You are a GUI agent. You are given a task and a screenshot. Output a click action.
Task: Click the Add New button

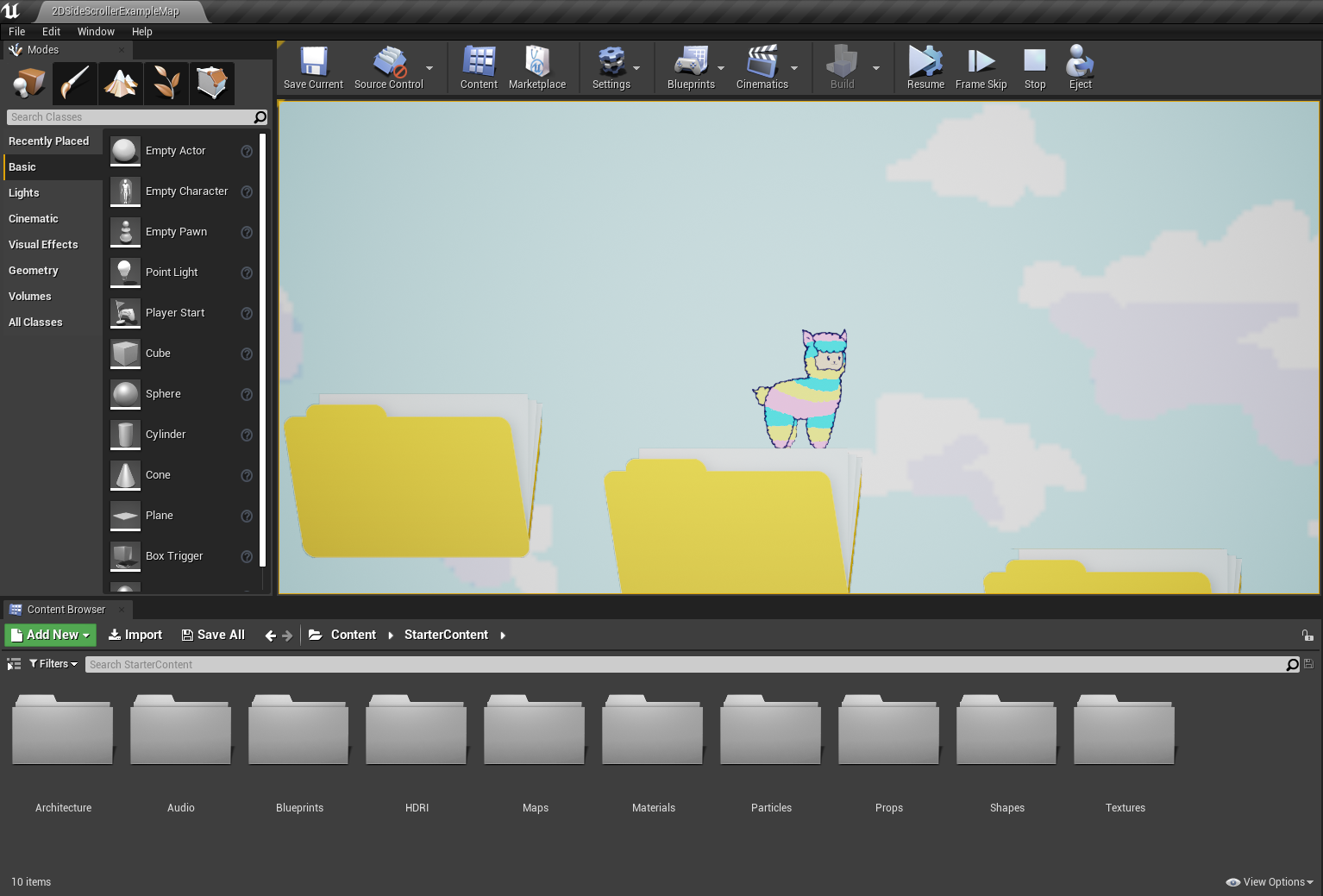(x=50, y=635)
